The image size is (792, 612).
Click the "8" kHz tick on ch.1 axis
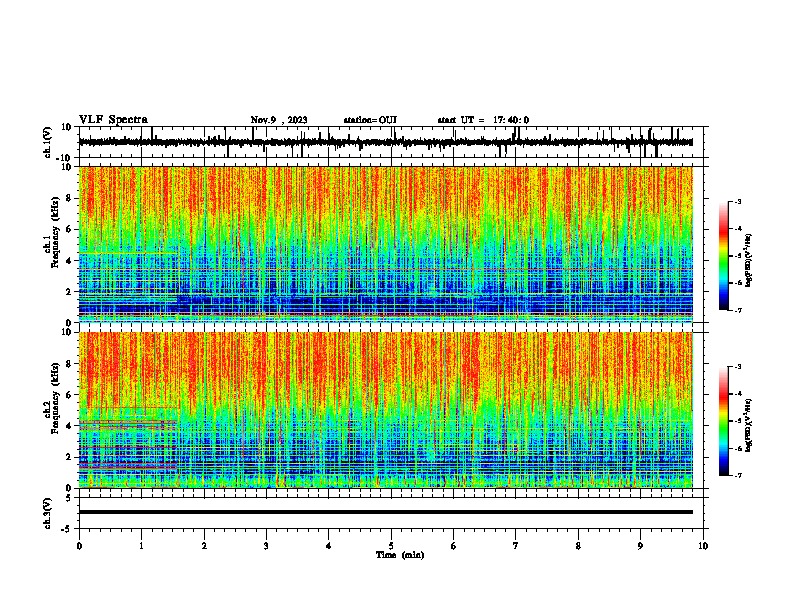69,198
